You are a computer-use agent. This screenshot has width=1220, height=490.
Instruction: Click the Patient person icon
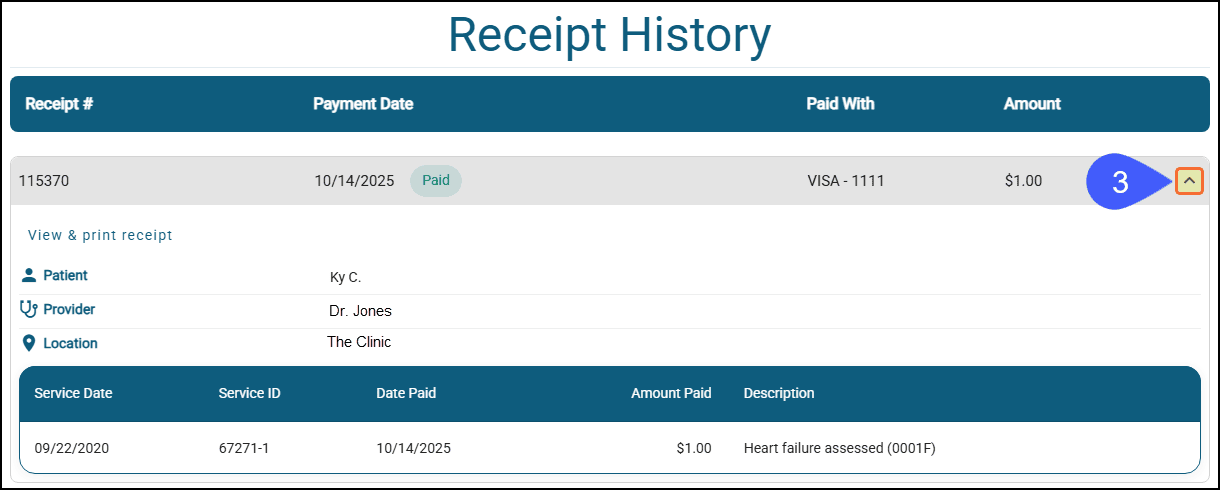(29, 275)
